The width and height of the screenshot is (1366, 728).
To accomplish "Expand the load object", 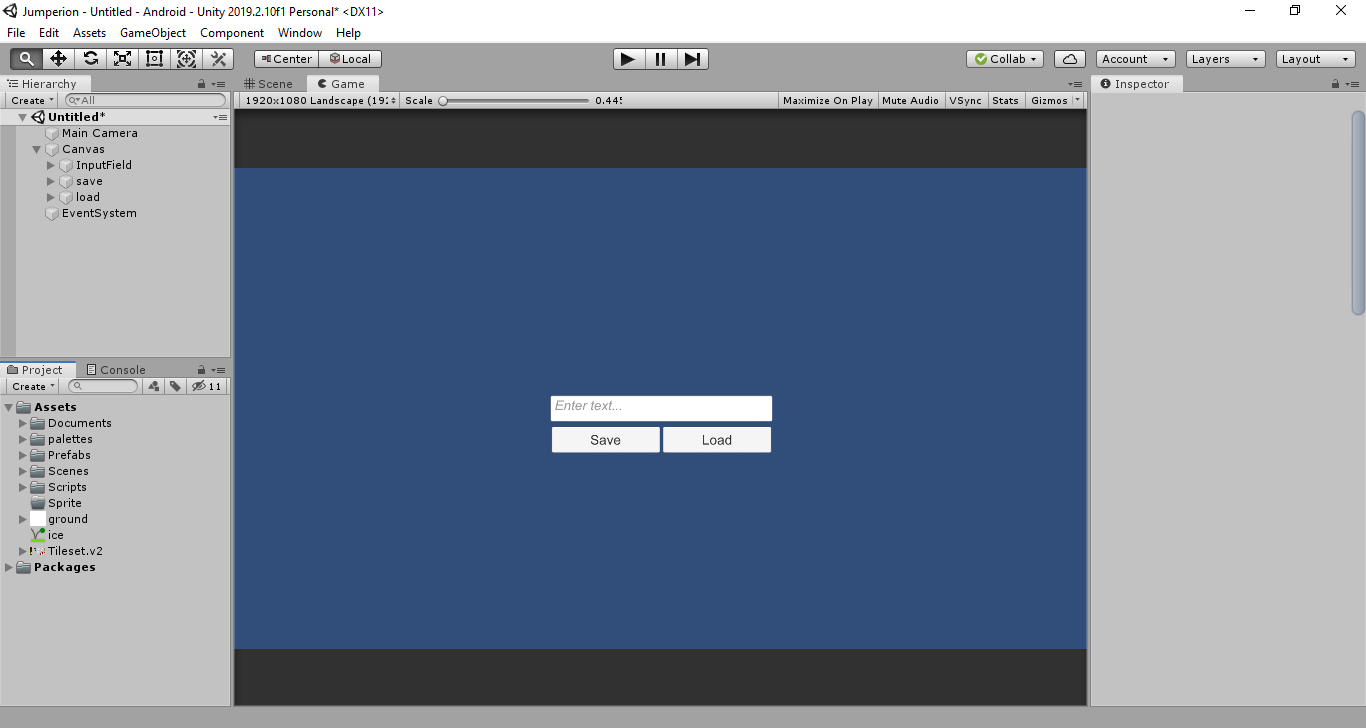I will 51,197.
